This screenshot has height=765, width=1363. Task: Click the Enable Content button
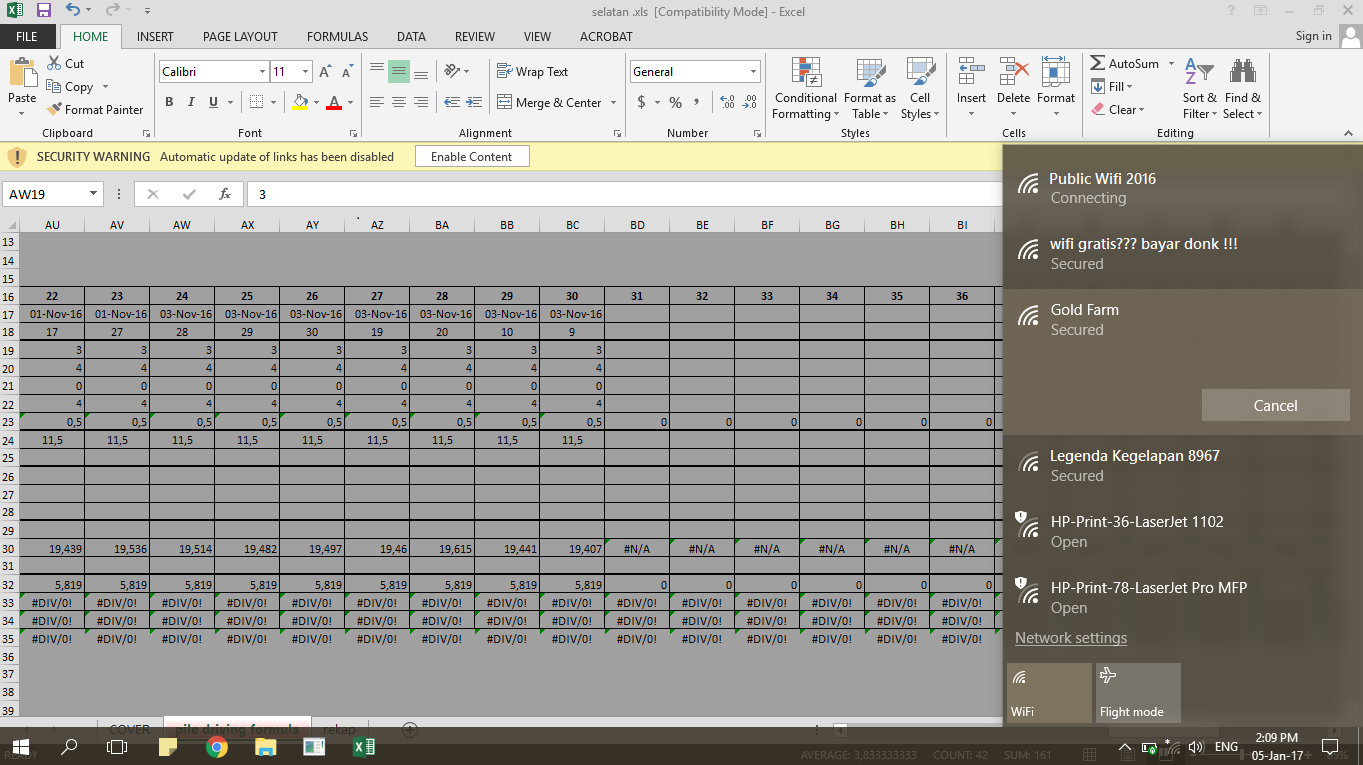point(472,157)
